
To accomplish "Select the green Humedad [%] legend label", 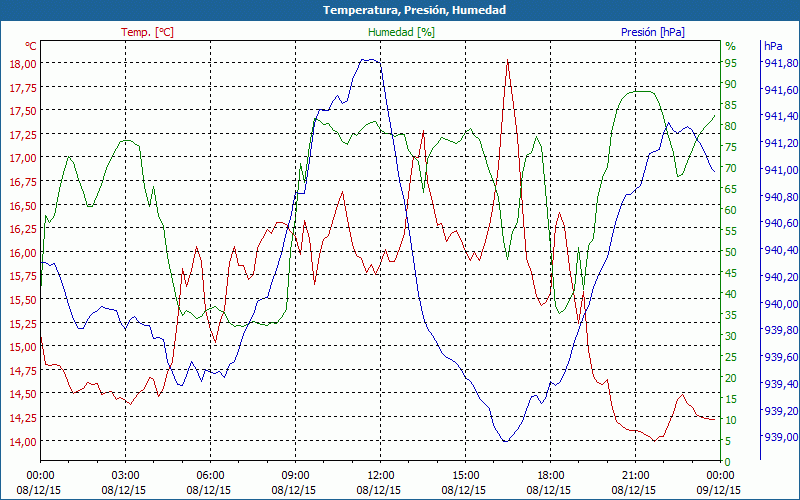I will (x=401, y=32).
